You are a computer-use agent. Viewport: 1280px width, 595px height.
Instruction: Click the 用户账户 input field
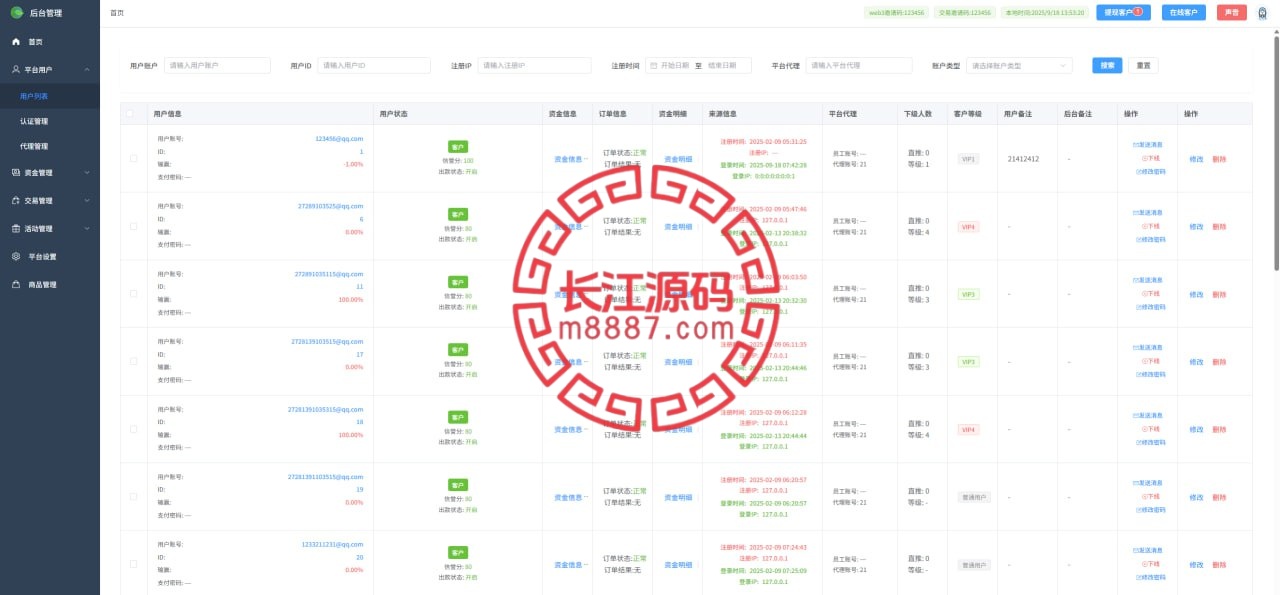coord(217,65)
